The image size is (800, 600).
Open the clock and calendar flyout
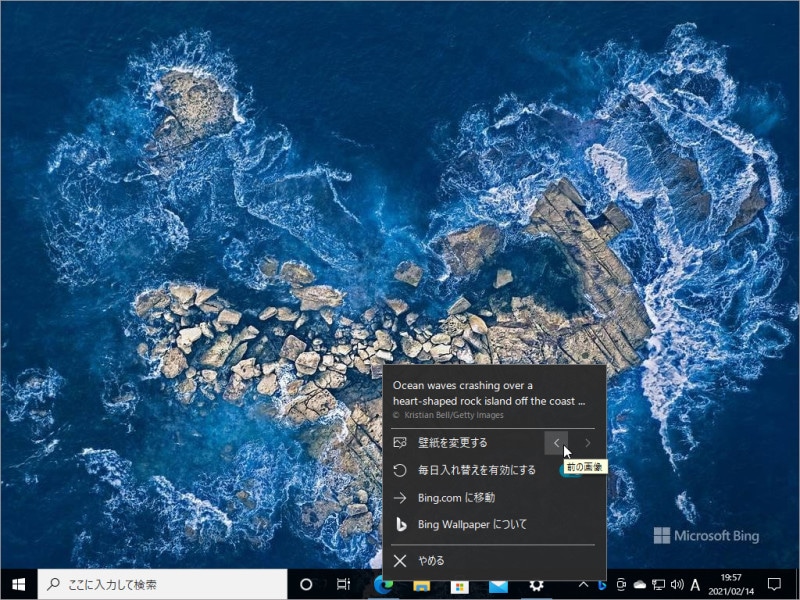pyautogui.click(x=730, y=584)
